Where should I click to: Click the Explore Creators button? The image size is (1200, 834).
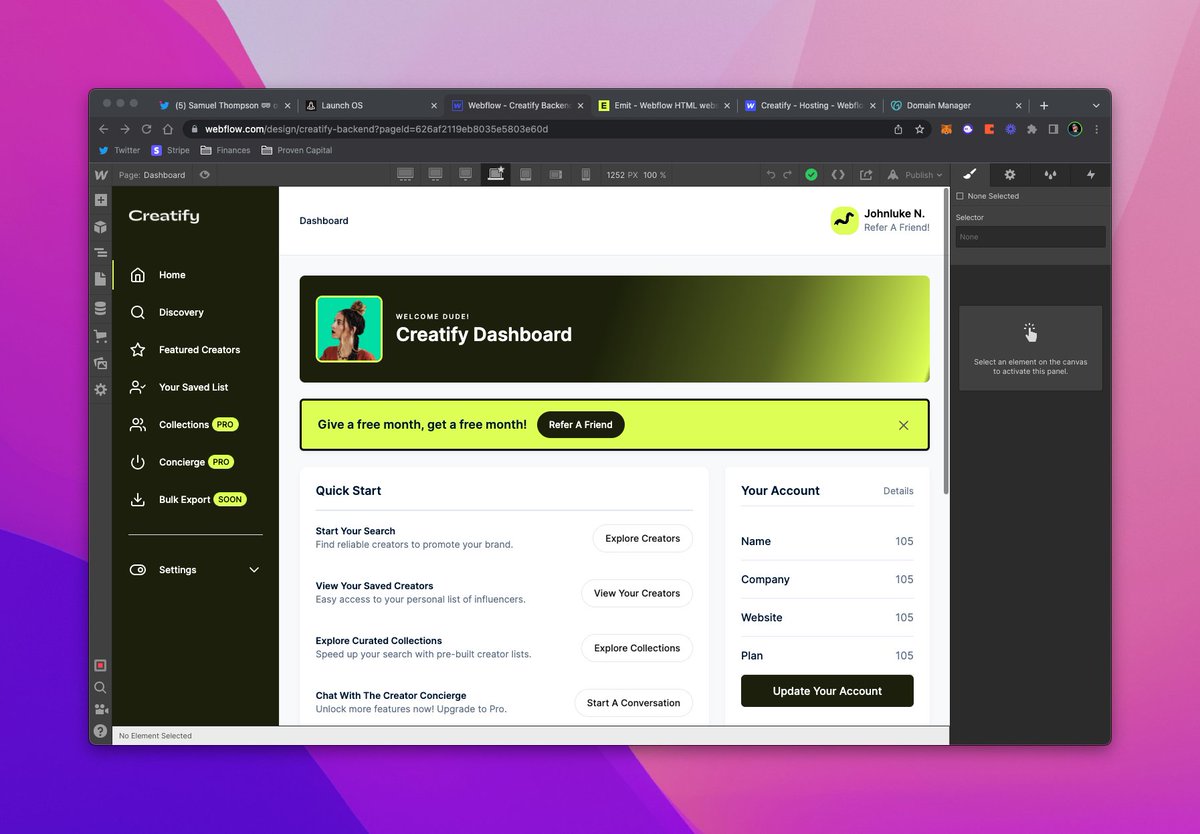point(643,538)
